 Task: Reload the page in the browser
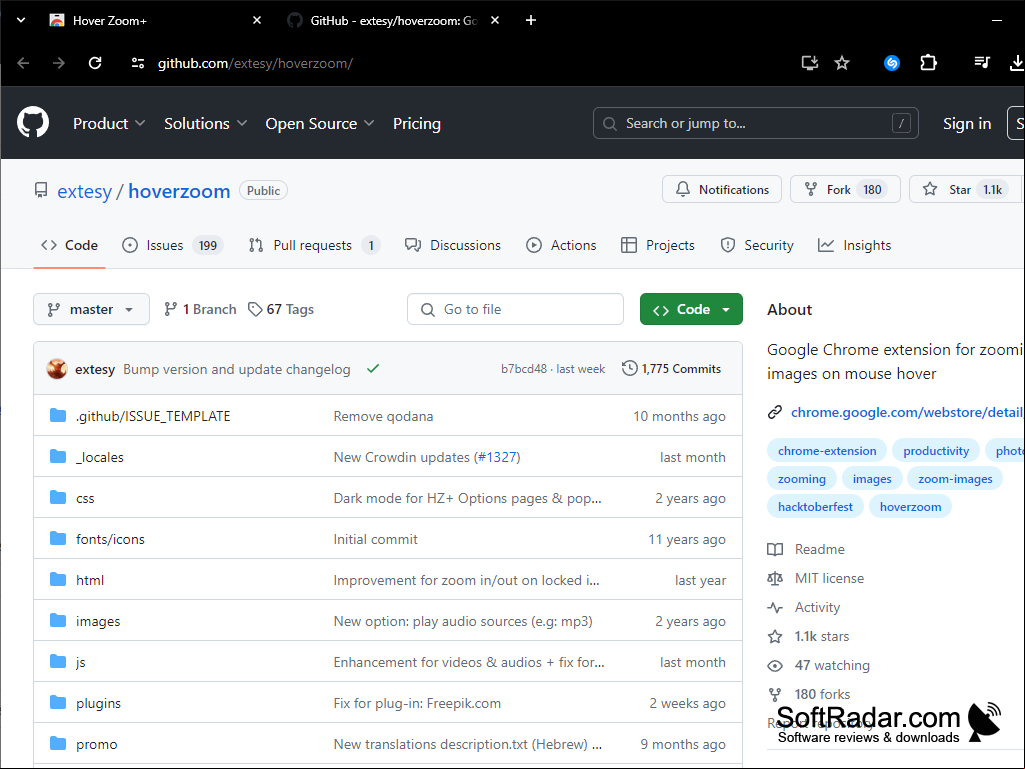coord(95,63)
